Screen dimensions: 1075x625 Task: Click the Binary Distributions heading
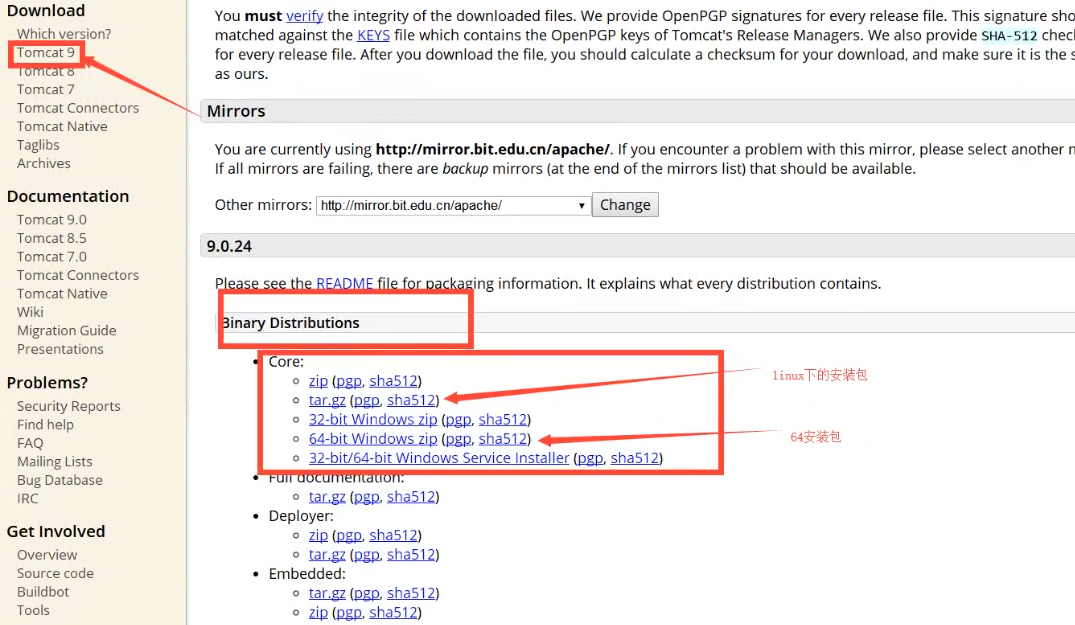[x=290, y=323]
